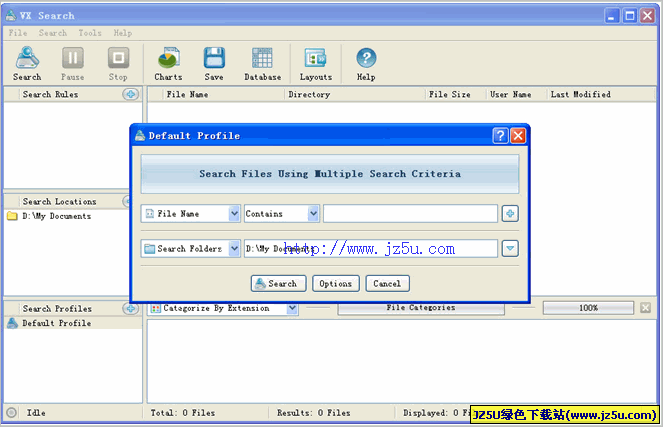
Task: Click the Search Profiles panel header
Action: (57, 309)
